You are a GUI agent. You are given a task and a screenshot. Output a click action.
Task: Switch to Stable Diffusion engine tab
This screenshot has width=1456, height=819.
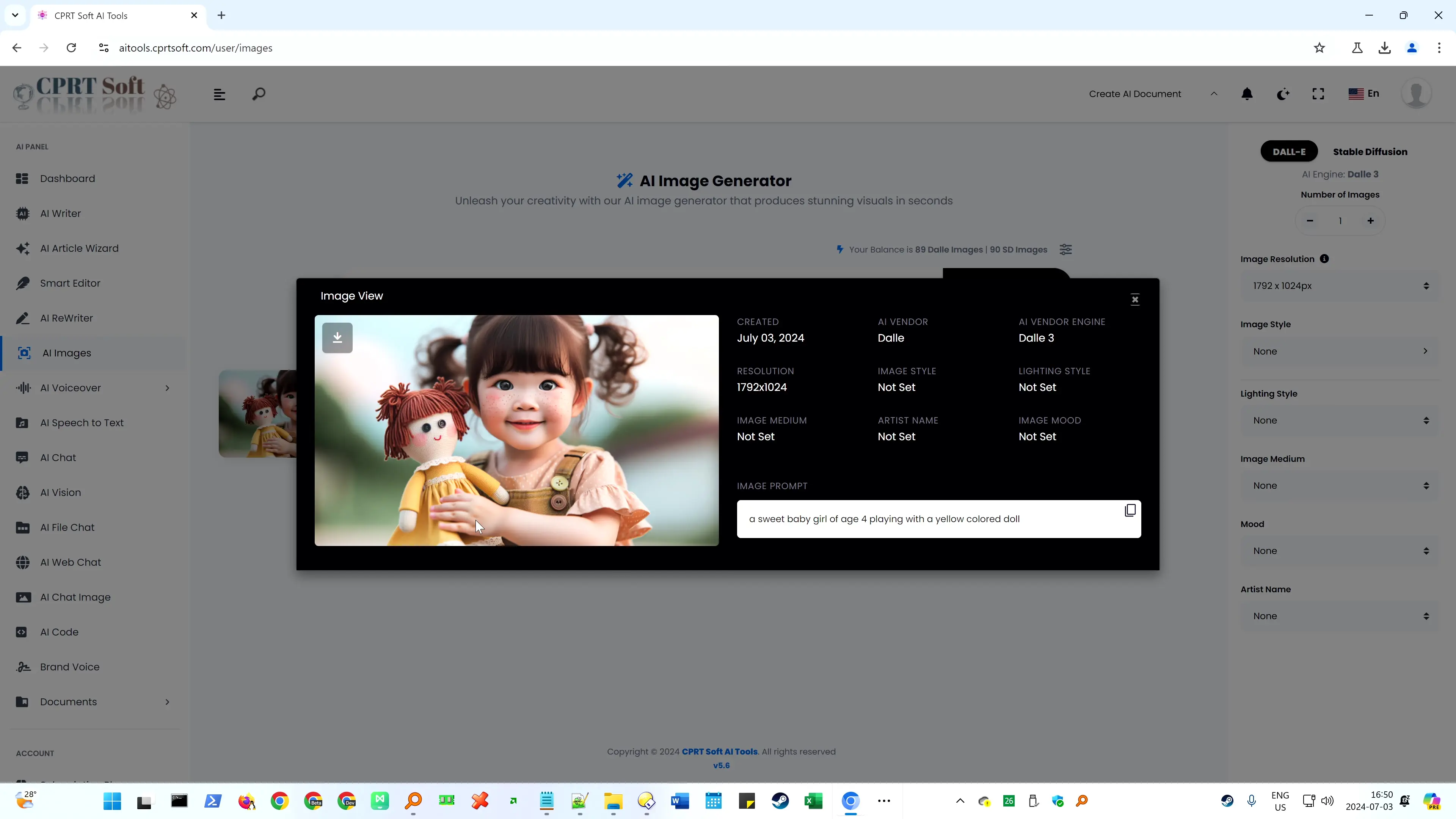(1371, 151)
